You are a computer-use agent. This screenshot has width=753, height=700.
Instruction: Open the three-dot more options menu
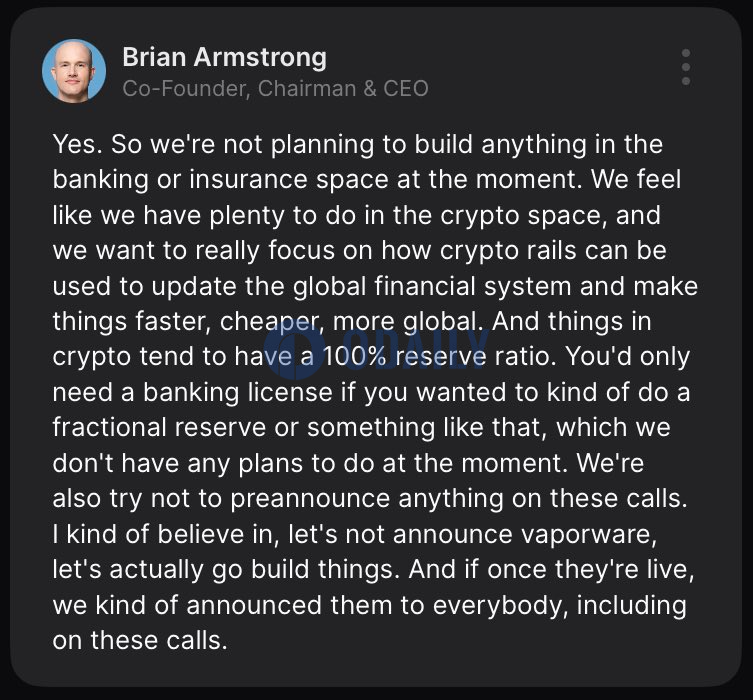686,67
